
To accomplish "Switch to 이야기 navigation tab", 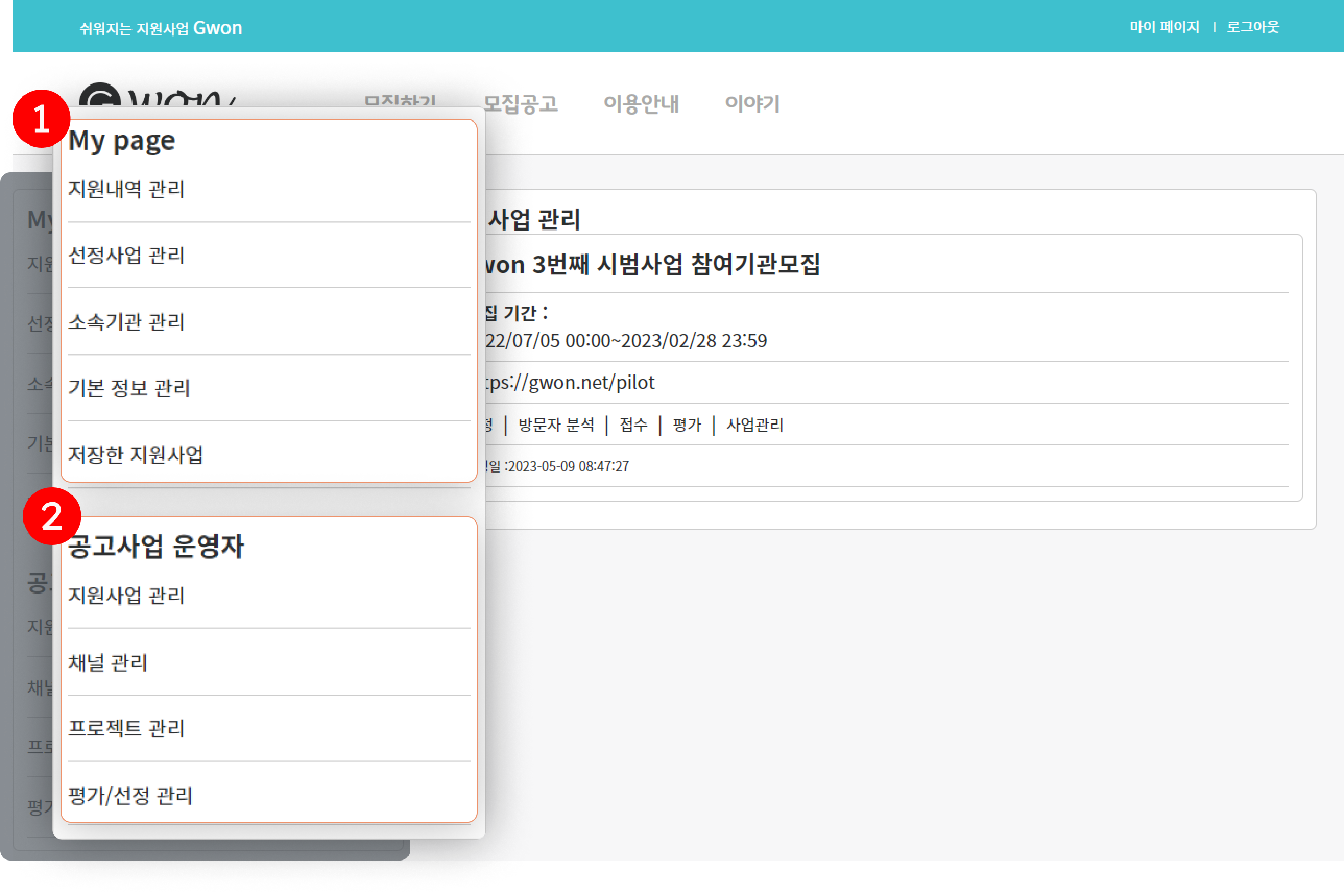I will point(752,103).
